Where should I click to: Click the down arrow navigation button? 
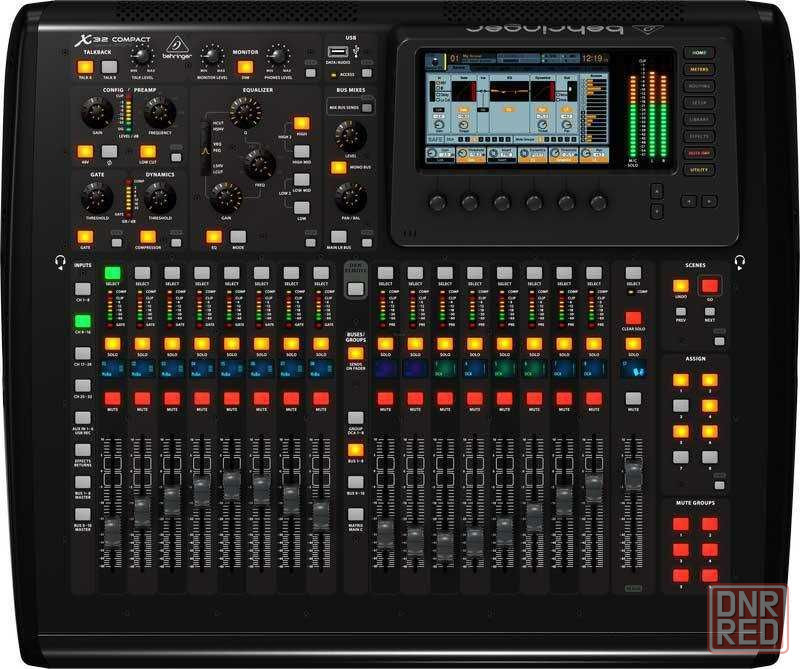tap(657, 210)
